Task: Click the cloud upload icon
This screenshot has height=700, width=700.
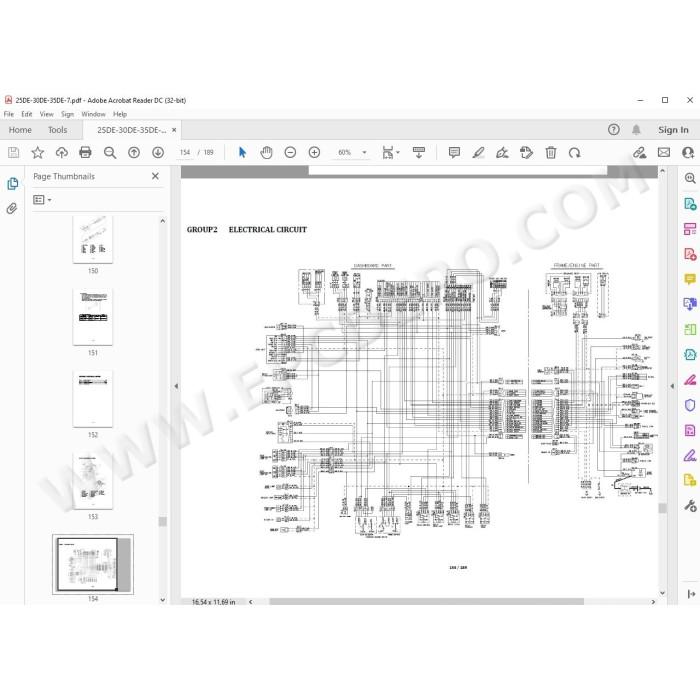Action: click(x=62, y=153)
